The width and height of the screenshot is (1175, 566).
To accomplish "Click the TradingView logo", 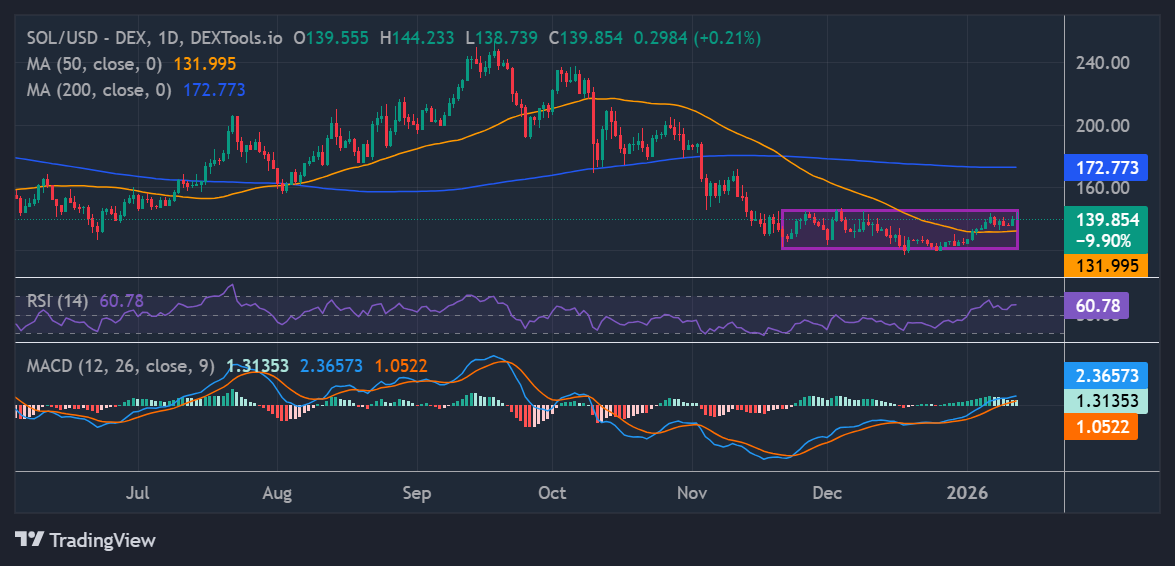I will [x=86, y=540].
